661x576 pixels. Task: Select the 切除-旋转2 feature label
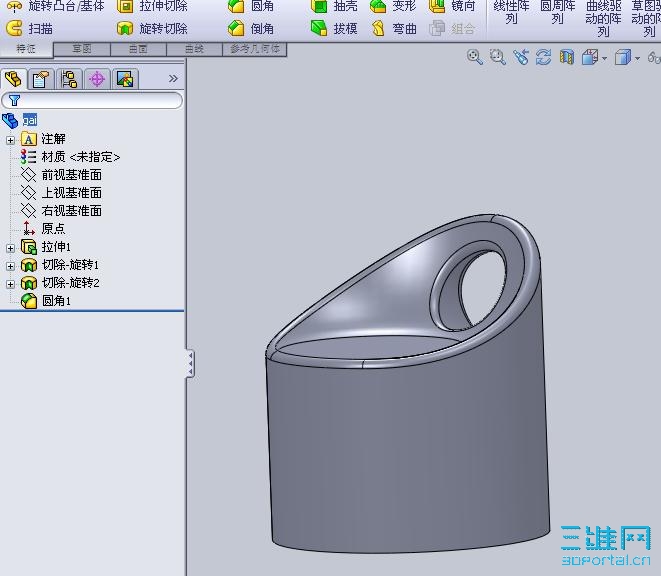[x=70, y=283]
